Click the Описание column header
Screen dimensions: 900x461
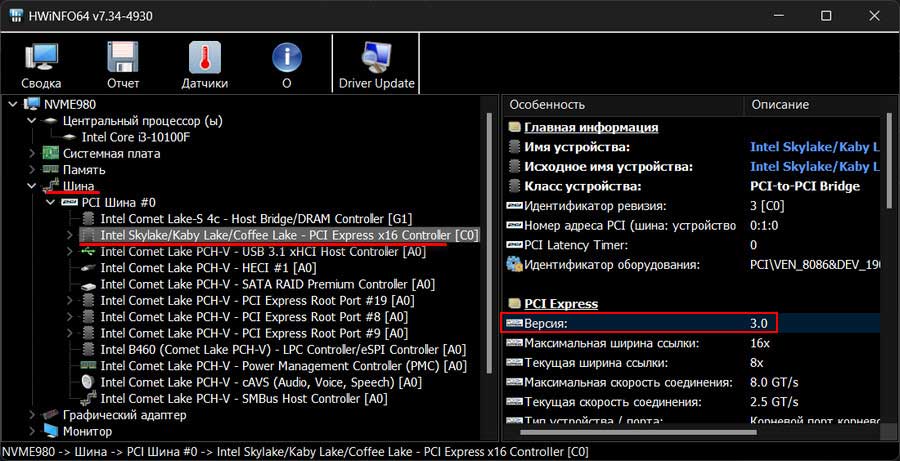[x=812, y=104]
